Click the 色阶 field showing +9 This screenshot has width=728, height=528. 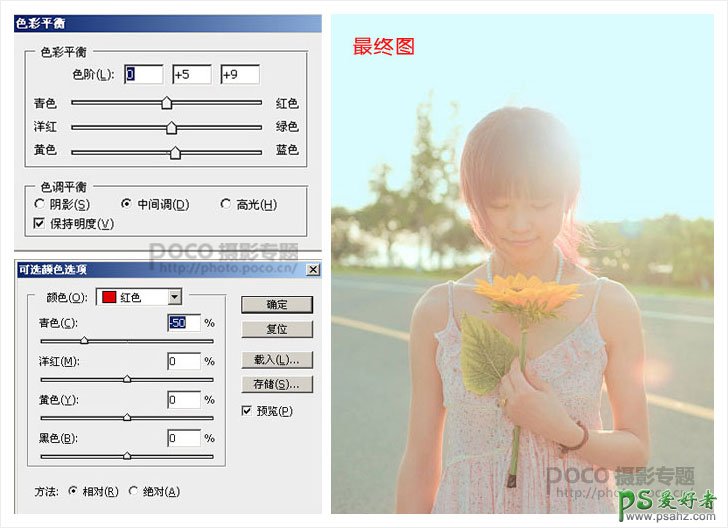click(x=240, y=75)
